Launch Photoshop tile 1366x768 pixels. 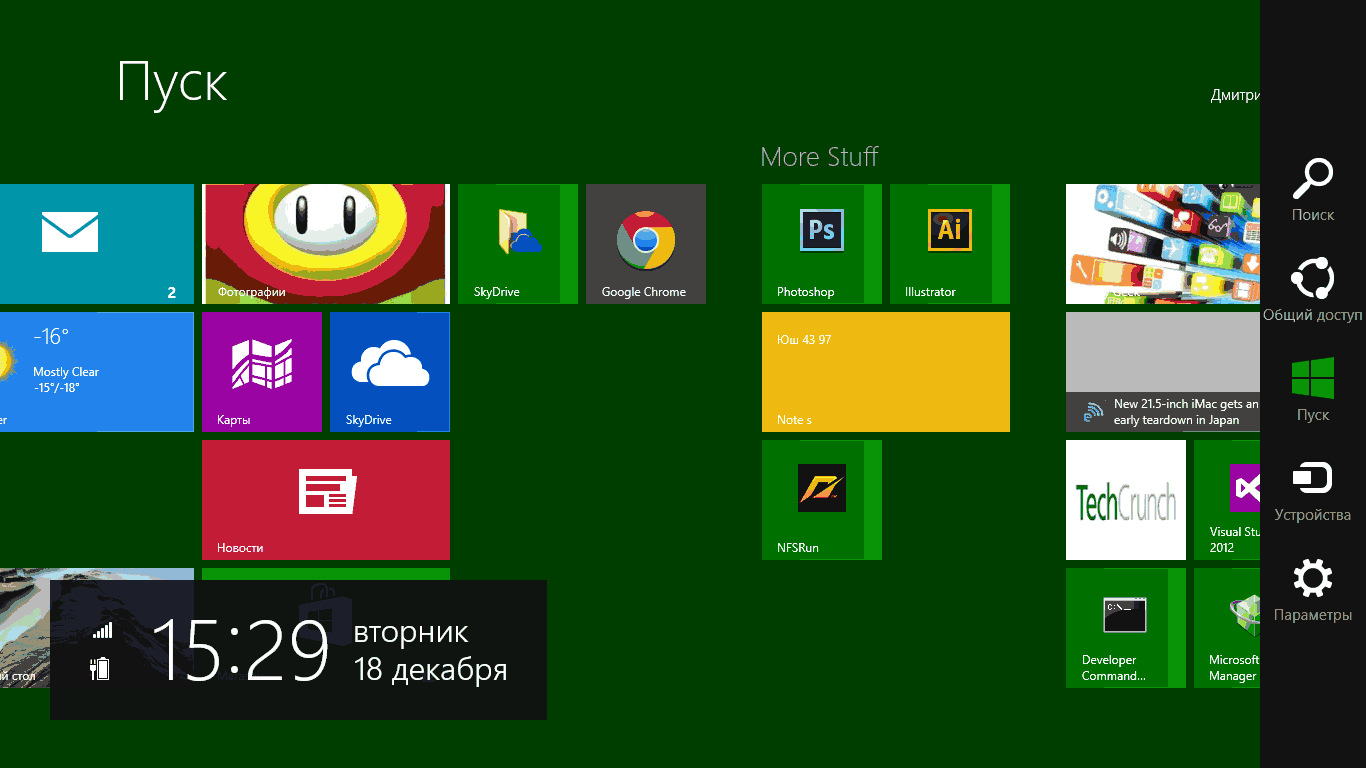(822, 244)
